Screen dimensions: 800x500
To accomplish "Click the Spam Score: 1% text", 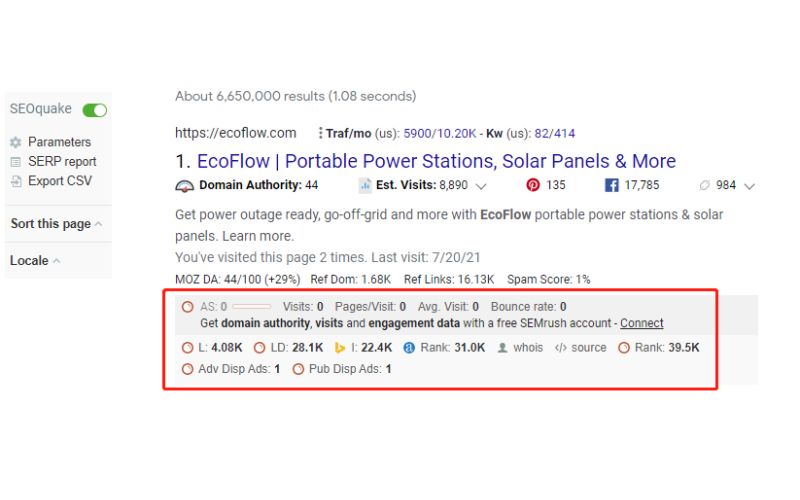I will 548,280.
